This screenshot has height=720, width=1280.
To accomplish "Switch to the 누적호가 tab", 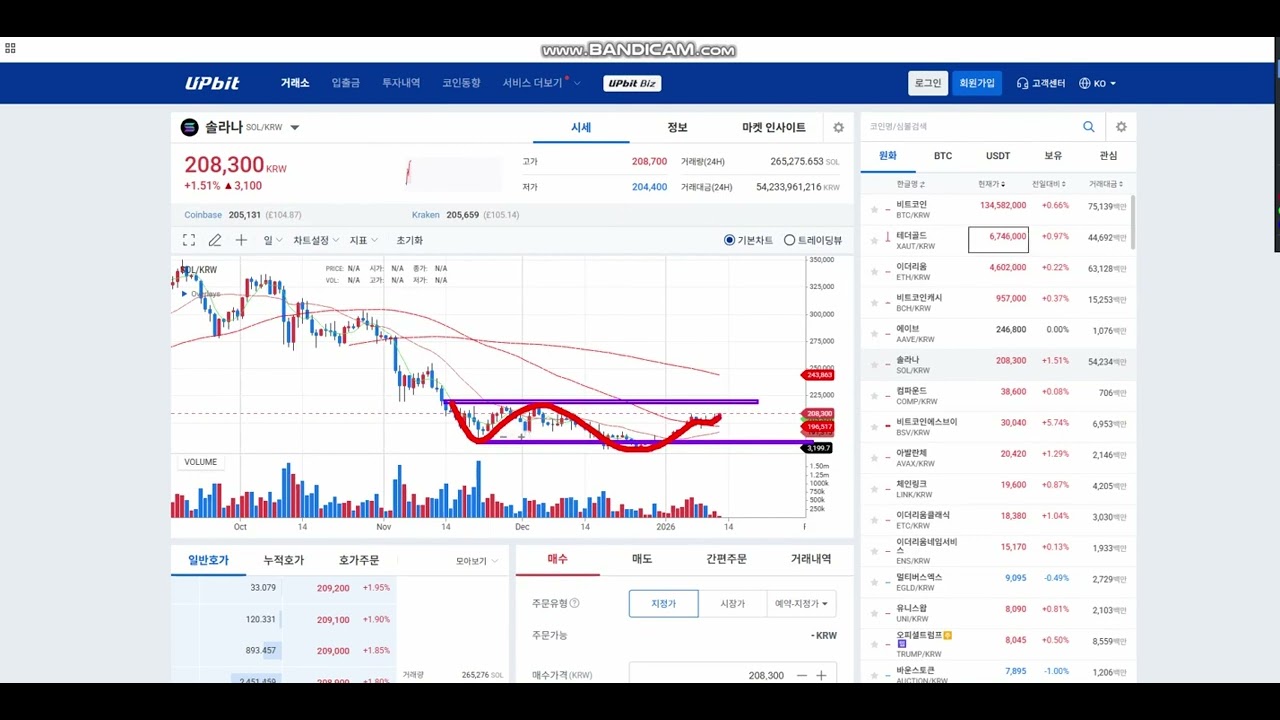I will [x=283, y=561].
